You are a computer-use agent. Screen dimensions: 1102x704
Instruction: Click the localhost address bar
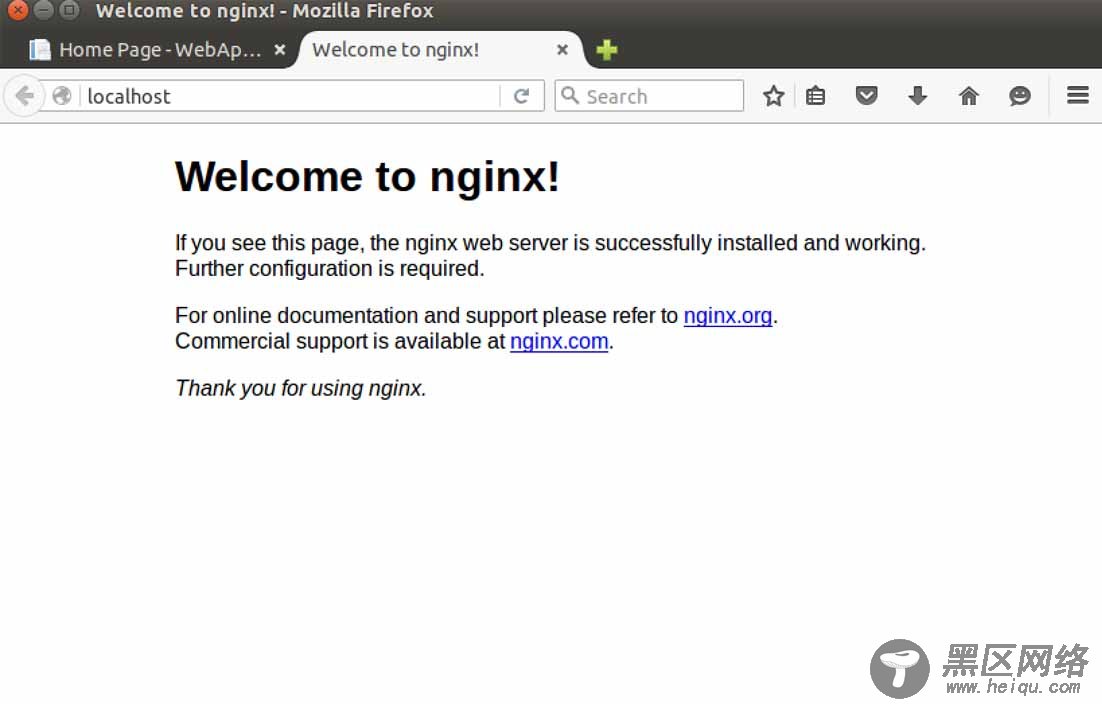coord(292,96)
